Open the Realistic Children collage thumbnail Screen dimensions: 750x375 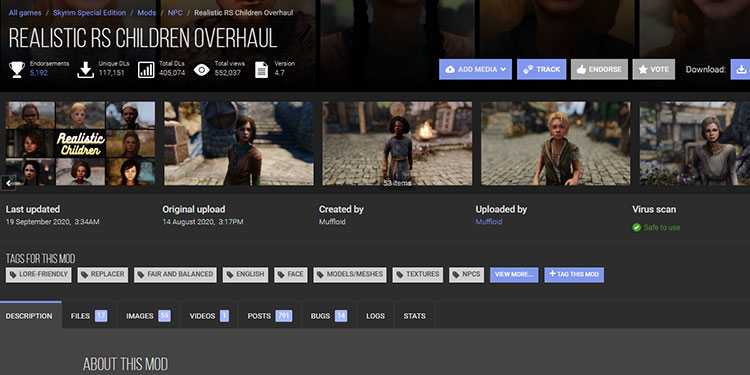point(80,143)
